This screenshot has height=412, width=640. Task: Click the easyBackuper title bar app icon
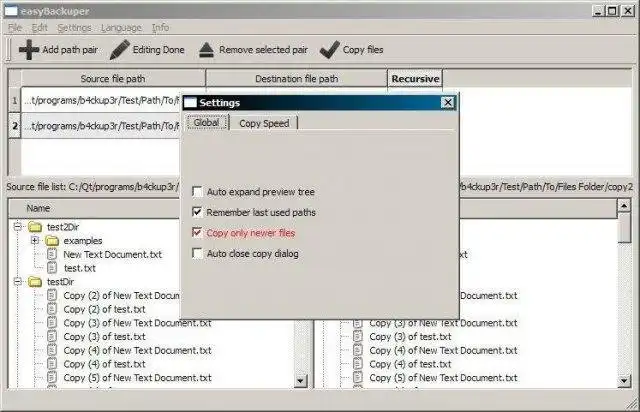coord(11,11)
